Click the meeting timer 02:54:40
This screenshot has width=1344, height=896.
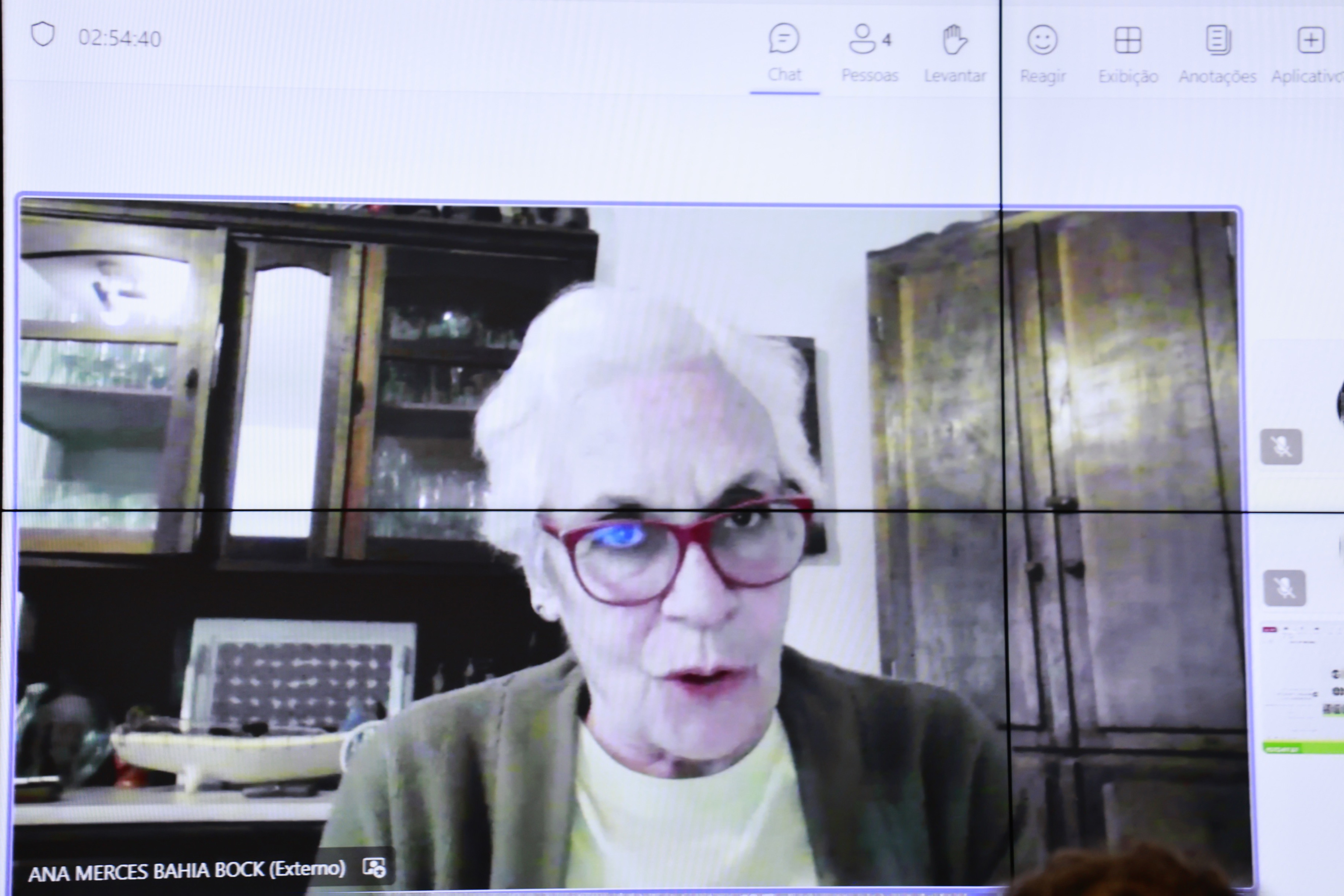click(x=119, y=38)
